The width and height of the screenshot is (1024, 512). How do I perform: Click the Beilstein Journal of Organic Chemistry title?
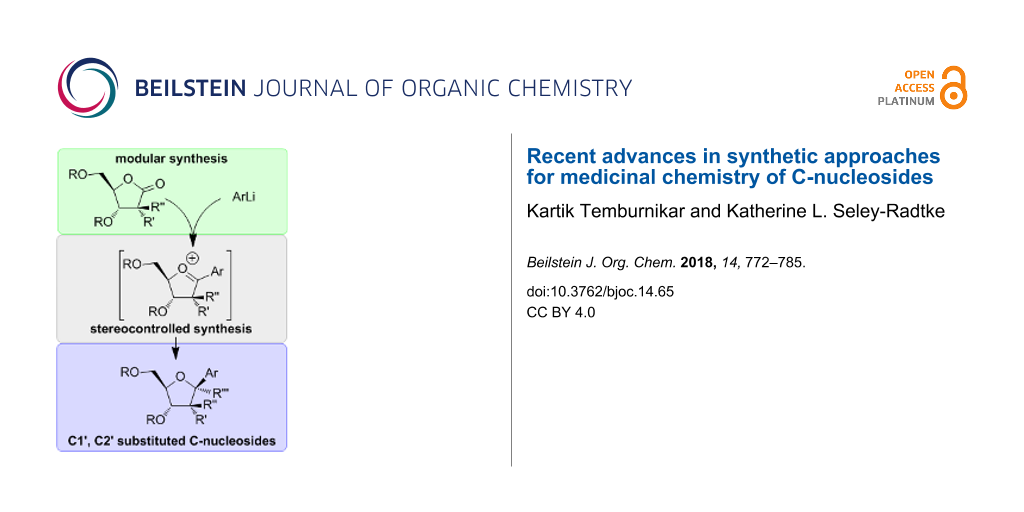coord(383,88)
